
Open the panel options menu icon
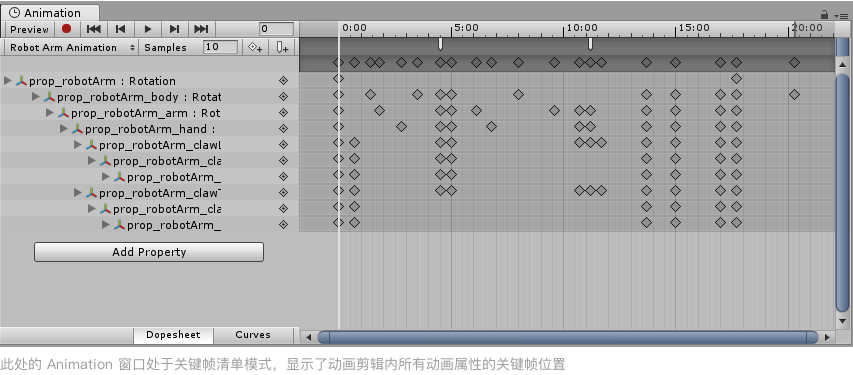tap(843, 16)
